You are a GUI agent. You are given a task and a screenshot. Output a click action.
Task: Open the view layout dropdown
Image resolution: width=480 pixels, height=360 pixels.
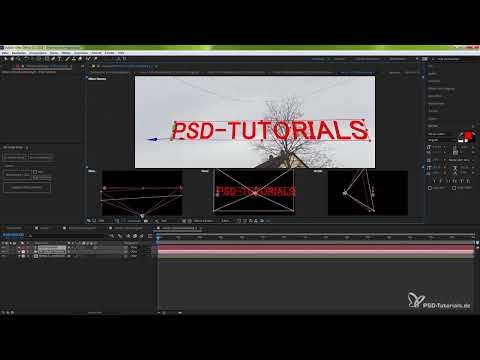(226, 221)
